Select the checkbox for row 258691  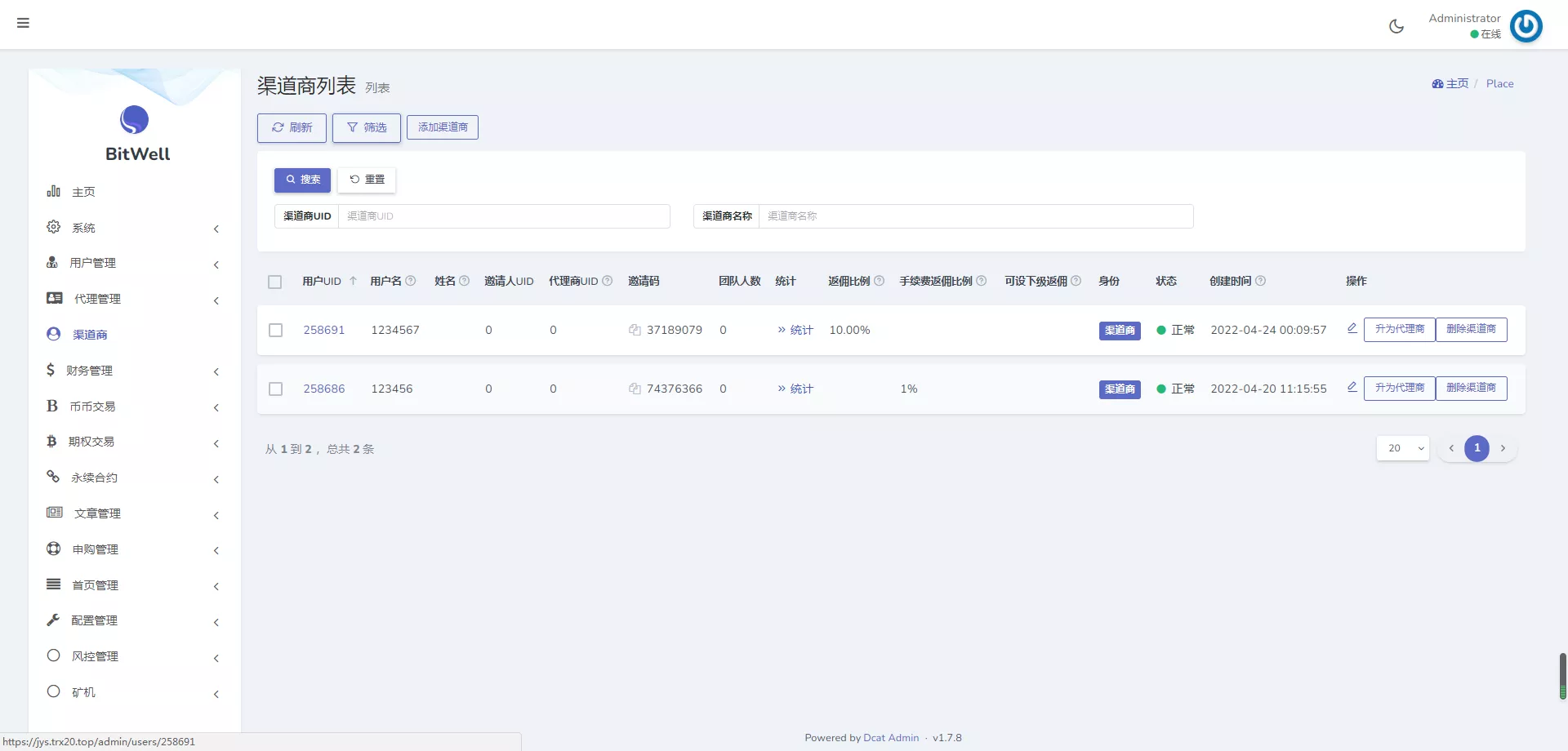[x=275, y=330]
